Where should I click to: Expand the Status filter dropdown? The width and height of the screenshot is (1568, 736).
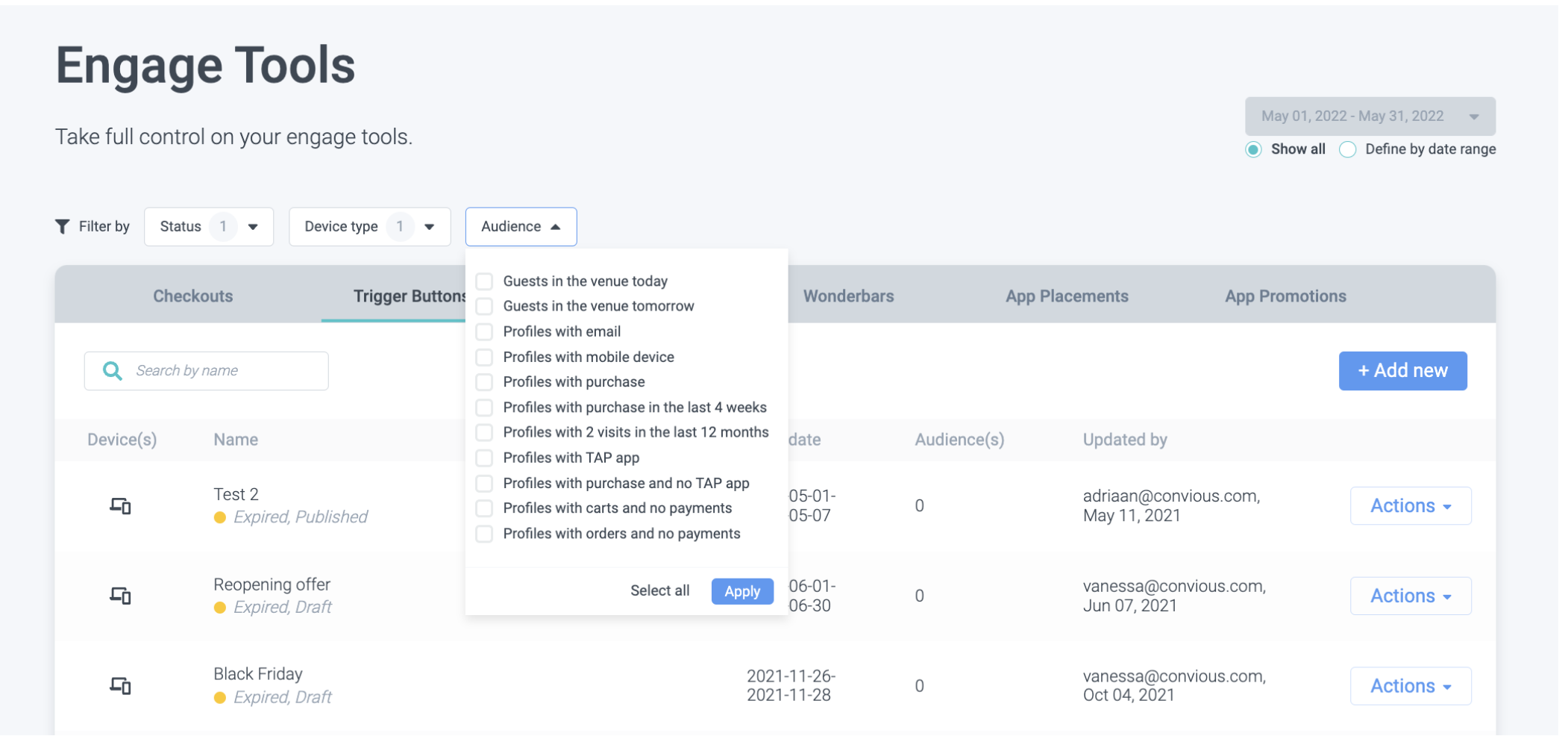209,227
